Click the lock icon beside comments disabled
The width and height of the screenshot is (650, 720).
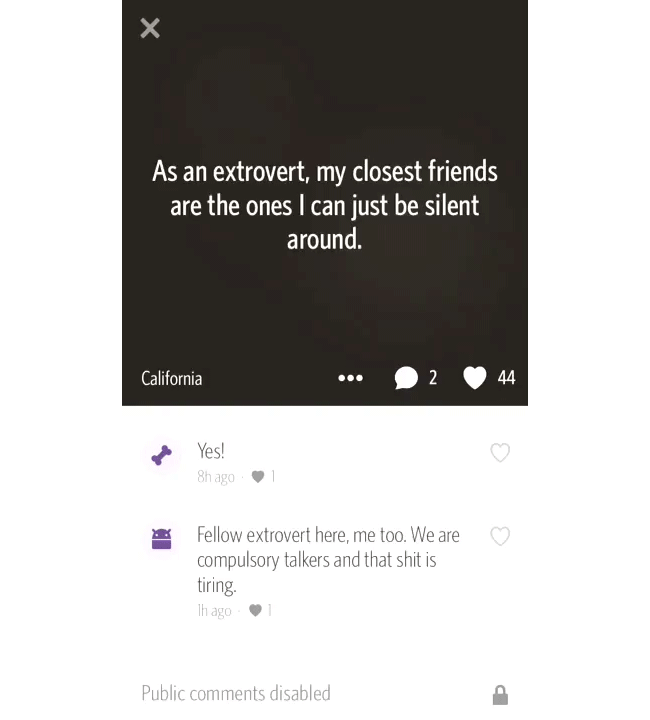(x=500, y=695)
